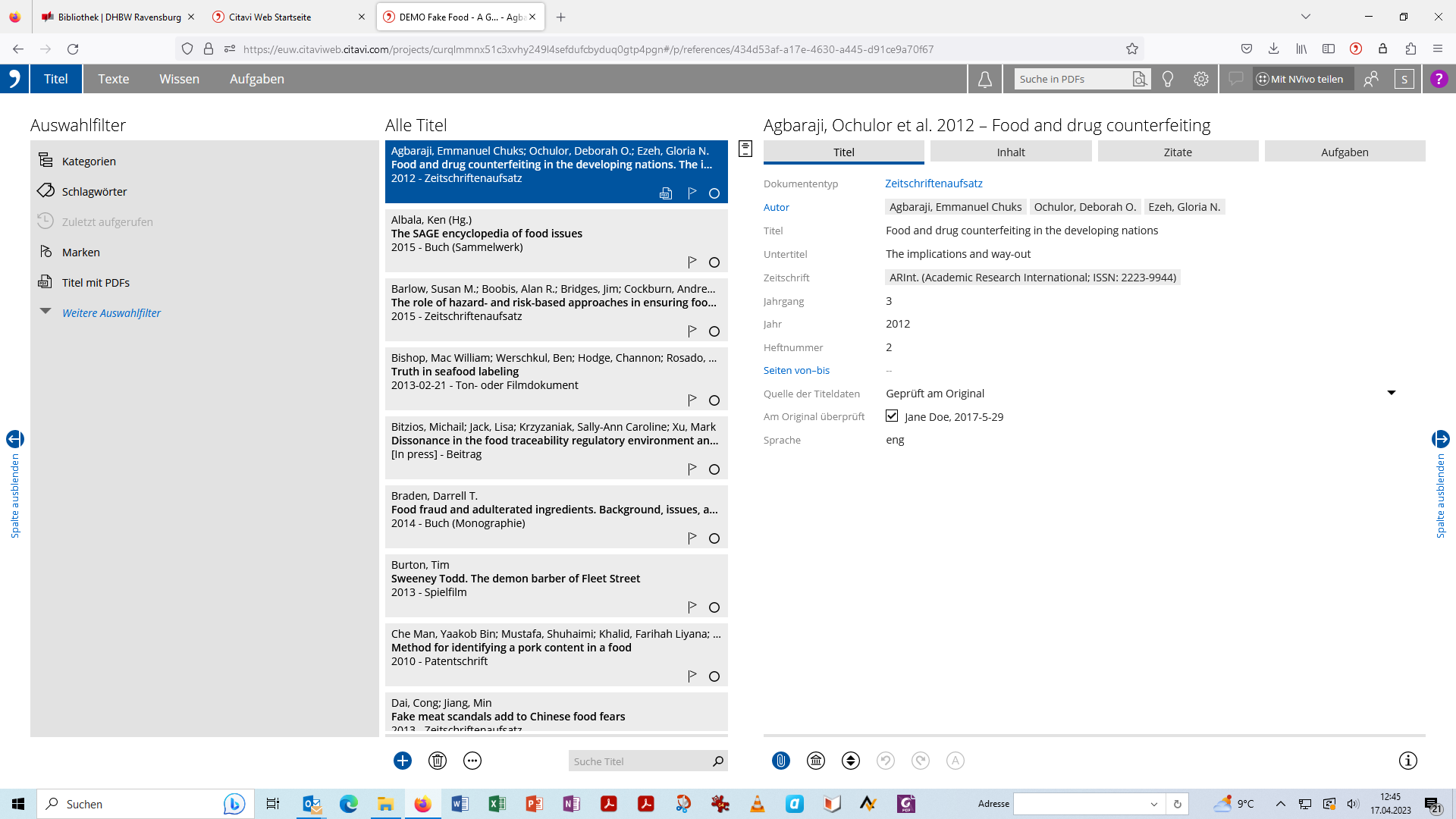Open the info circle icon
Screen dimensions: 1456x819
click(1408, 761)
